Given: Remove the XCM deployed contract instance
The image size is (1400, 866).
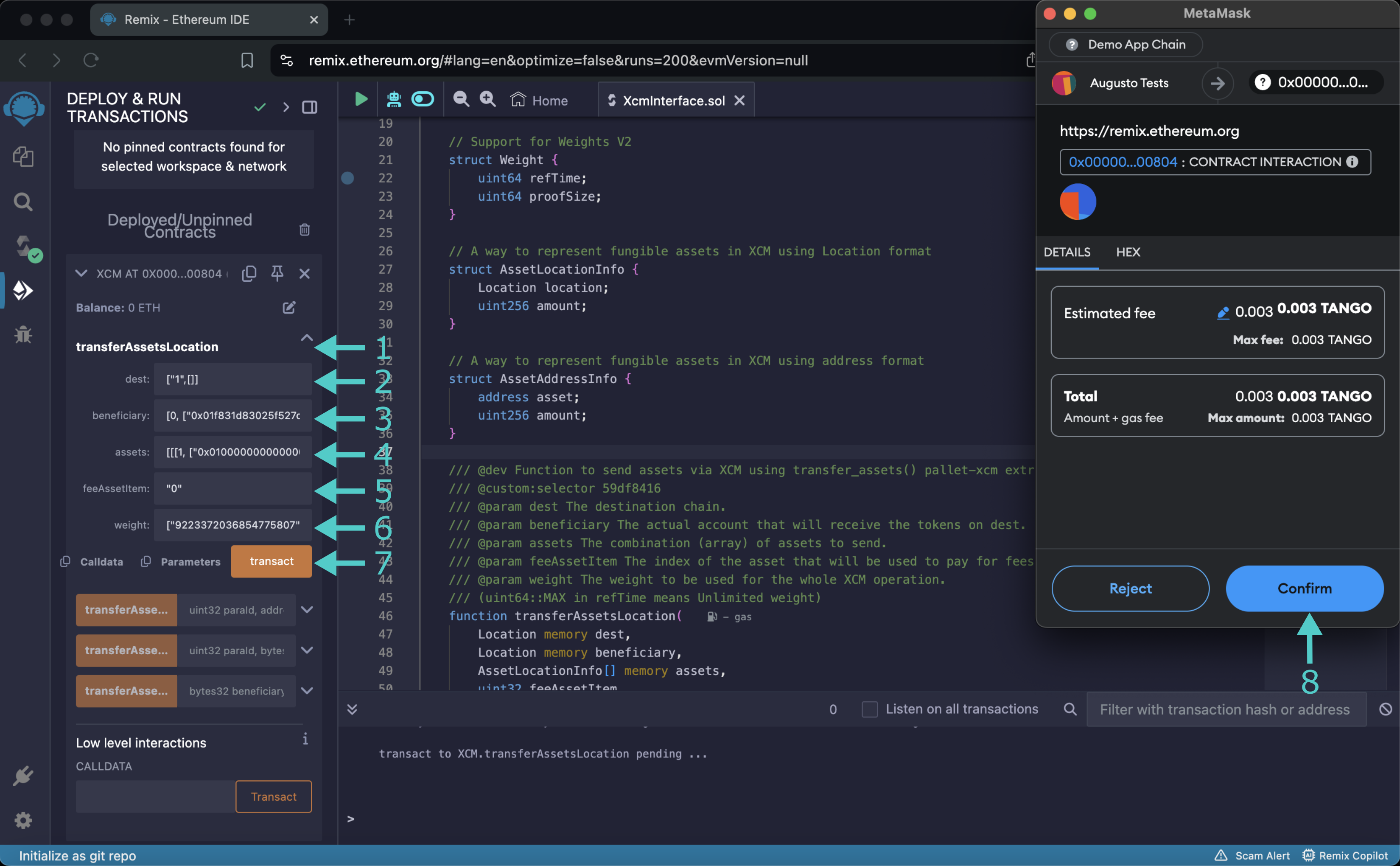Looking at the screenshot, I should [x=305, y=274].
